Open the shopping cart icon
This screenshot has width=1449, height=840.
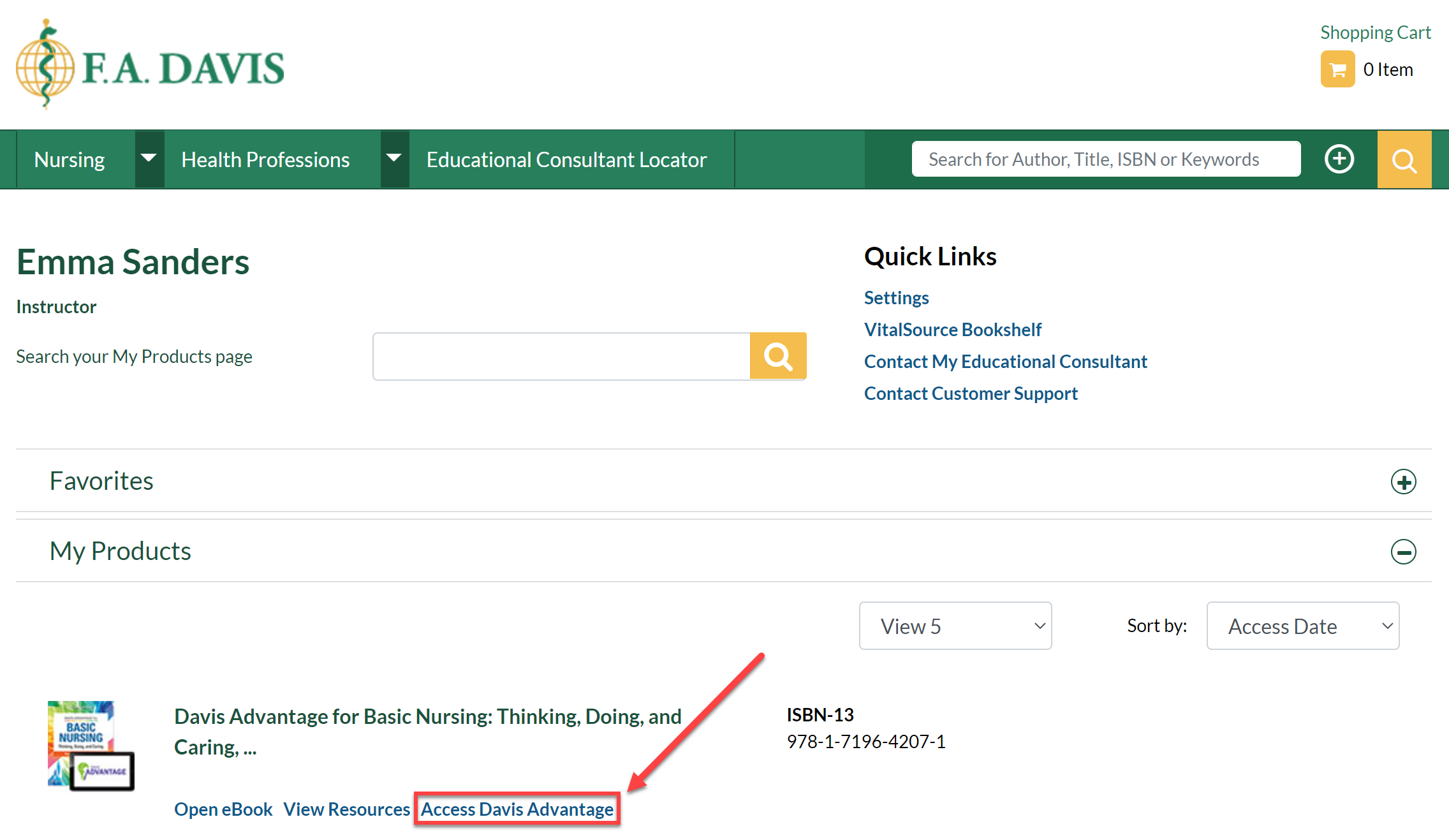1337,70
